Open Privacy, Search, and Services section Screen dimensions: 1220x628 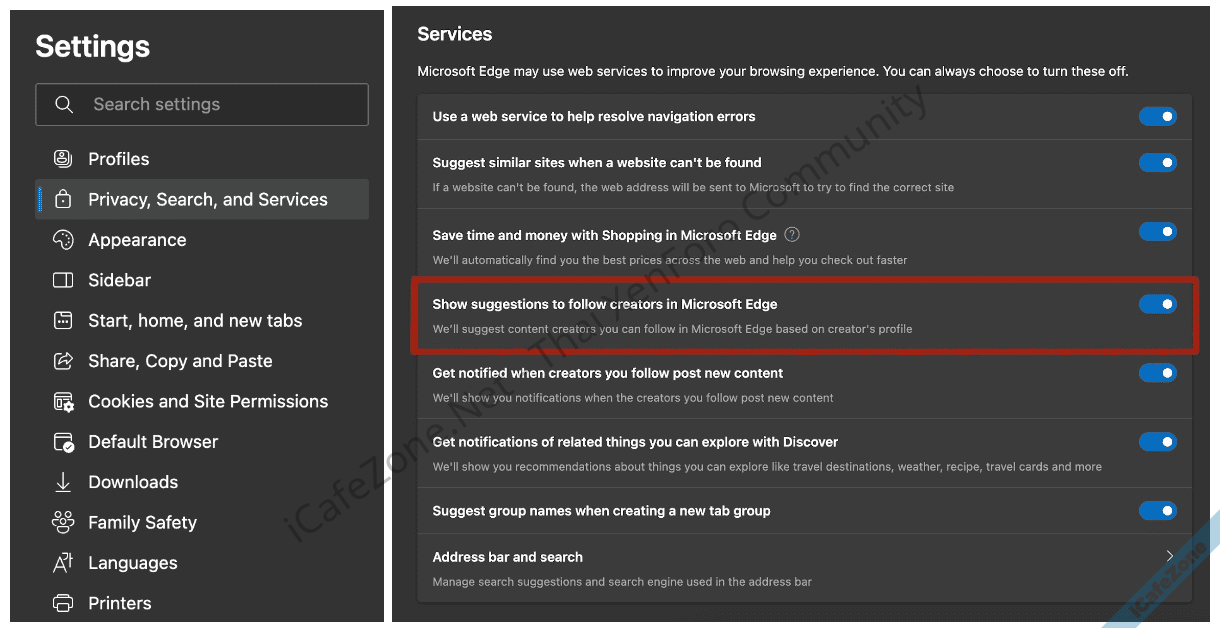click(x=207, y=199)
